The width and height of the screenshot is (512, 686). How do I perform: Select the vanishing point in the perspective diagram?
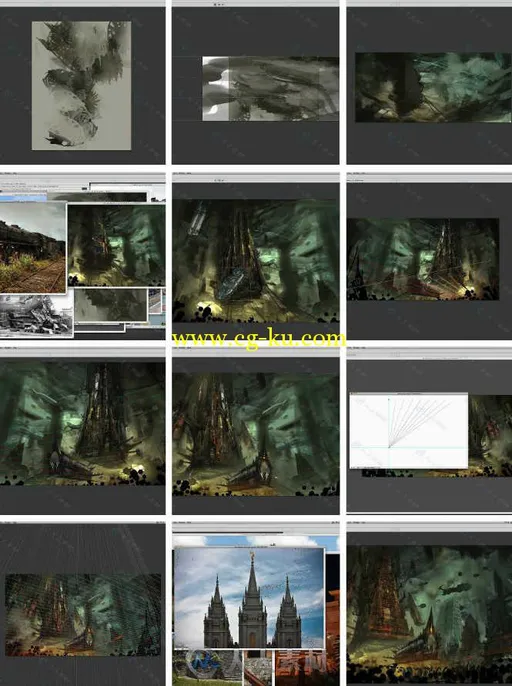[x=389, y=447]
